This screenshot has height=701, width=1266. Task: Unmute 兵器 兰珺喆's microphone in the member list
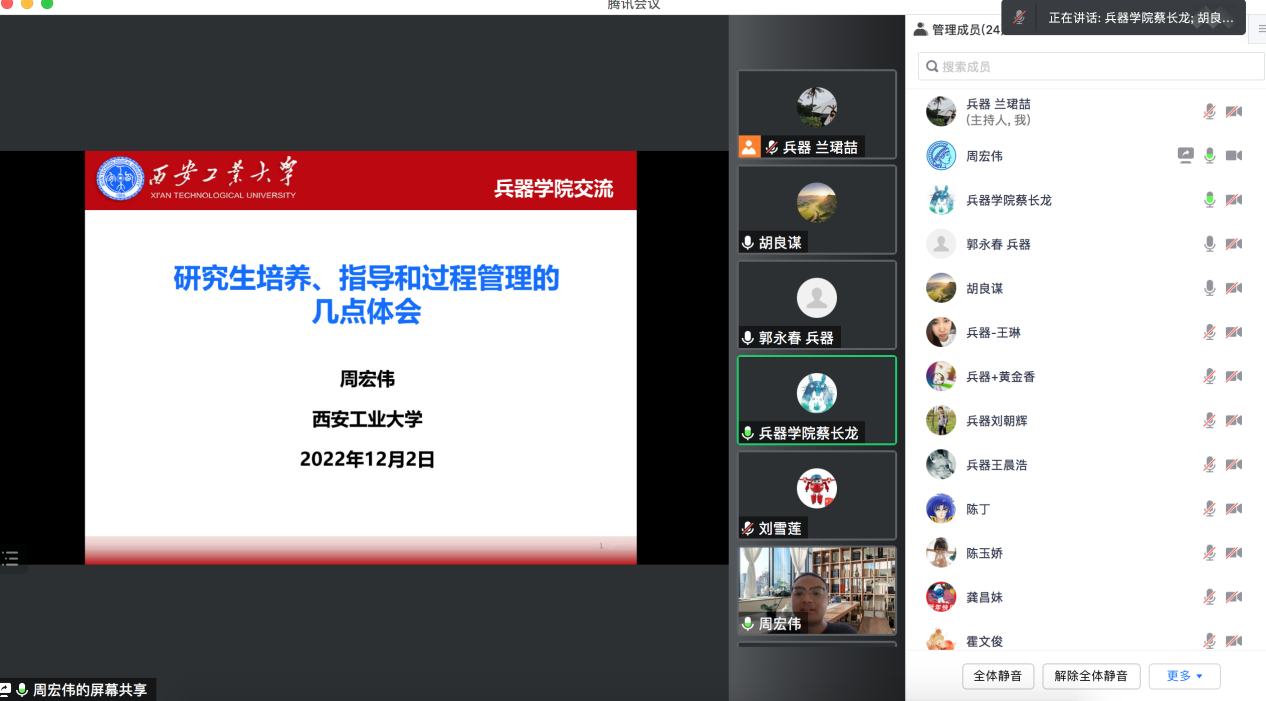coord(1210,111)
